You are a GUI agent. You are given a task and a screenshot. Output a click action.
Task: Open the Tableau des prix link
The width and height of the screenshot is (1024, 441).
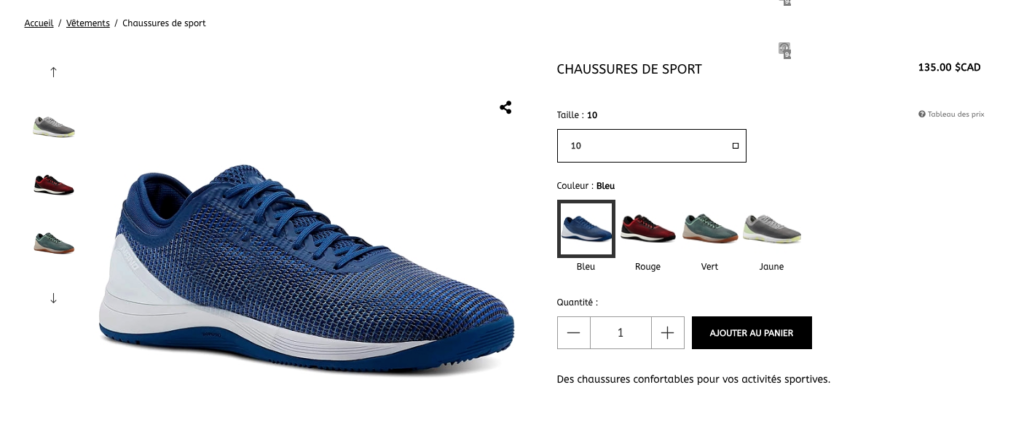click(955, 114)
